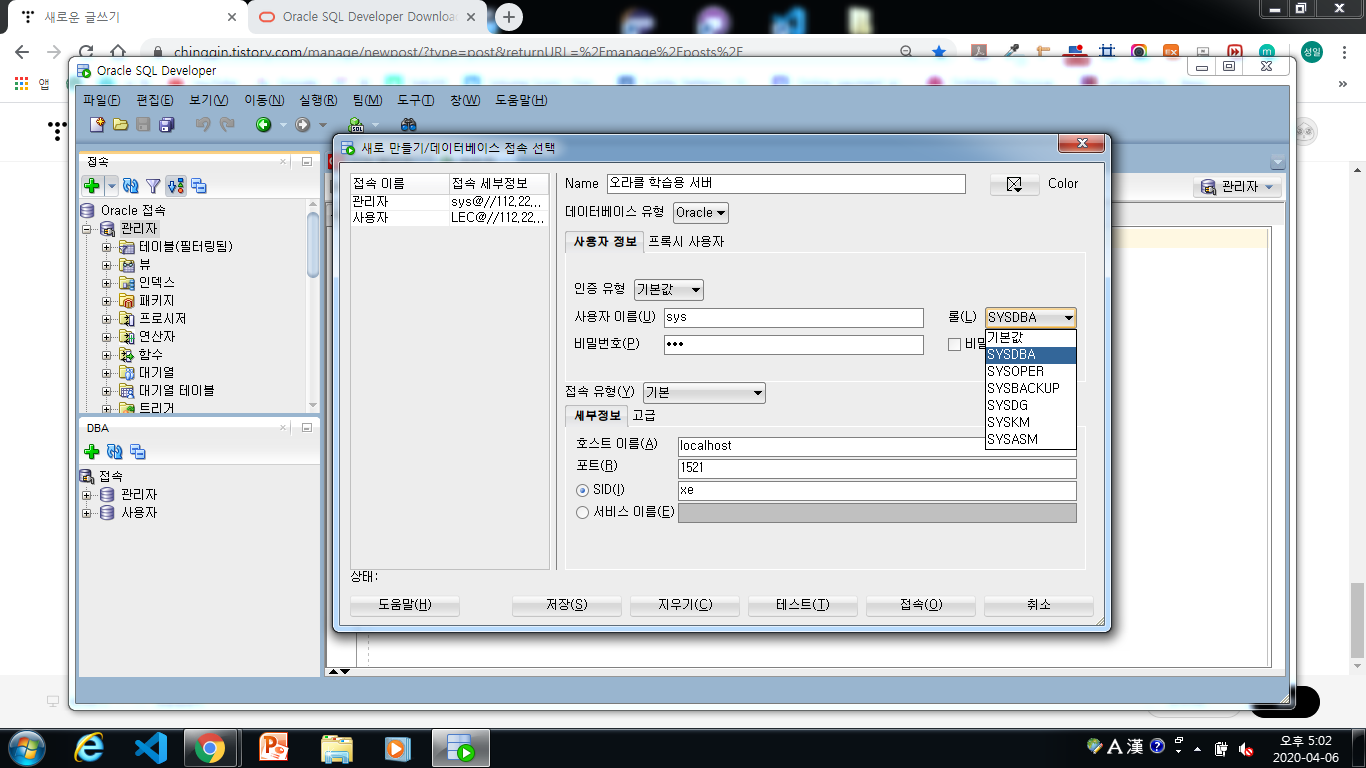Image resolution: width=1366 pixels, height=768 pixels.
Task: Choose SYSDG role option
Action: click(1031, 405)
